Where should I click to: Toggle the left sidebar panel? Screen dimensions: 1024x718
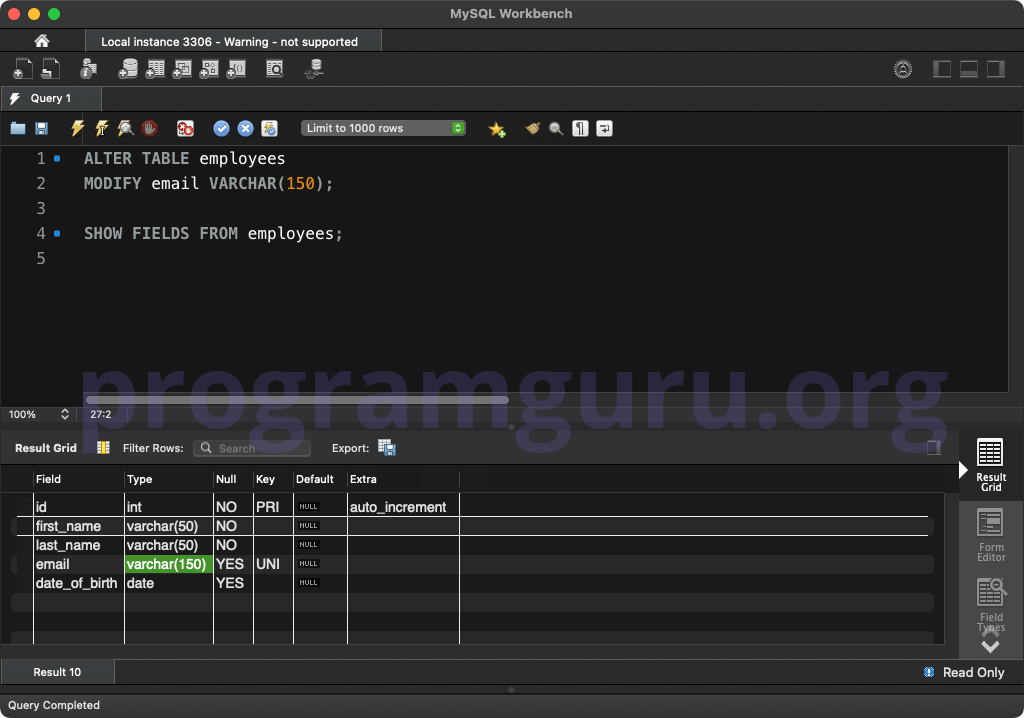click(942, 69)
